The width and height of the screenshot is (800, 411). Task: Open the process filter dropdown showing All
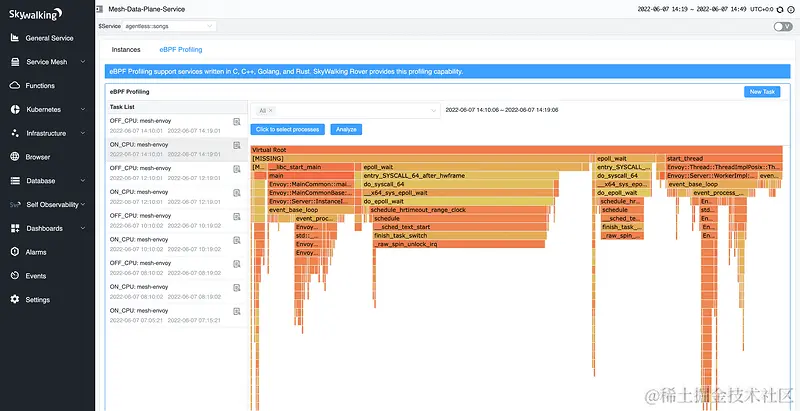point(347,110)
